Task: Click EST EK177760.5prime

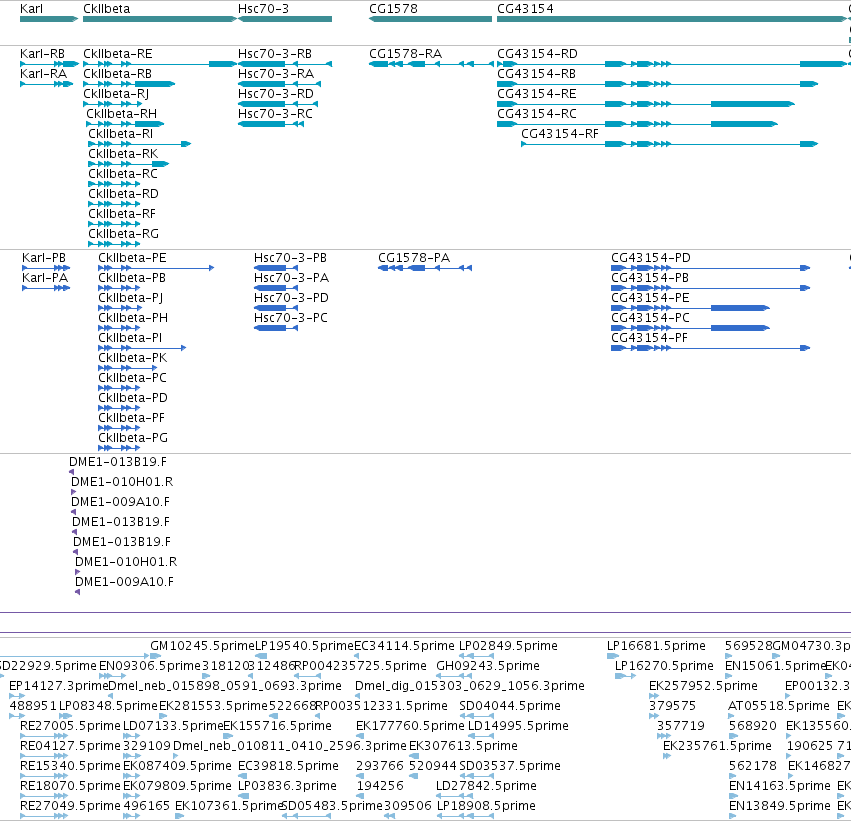Action: tap(410, 726)
